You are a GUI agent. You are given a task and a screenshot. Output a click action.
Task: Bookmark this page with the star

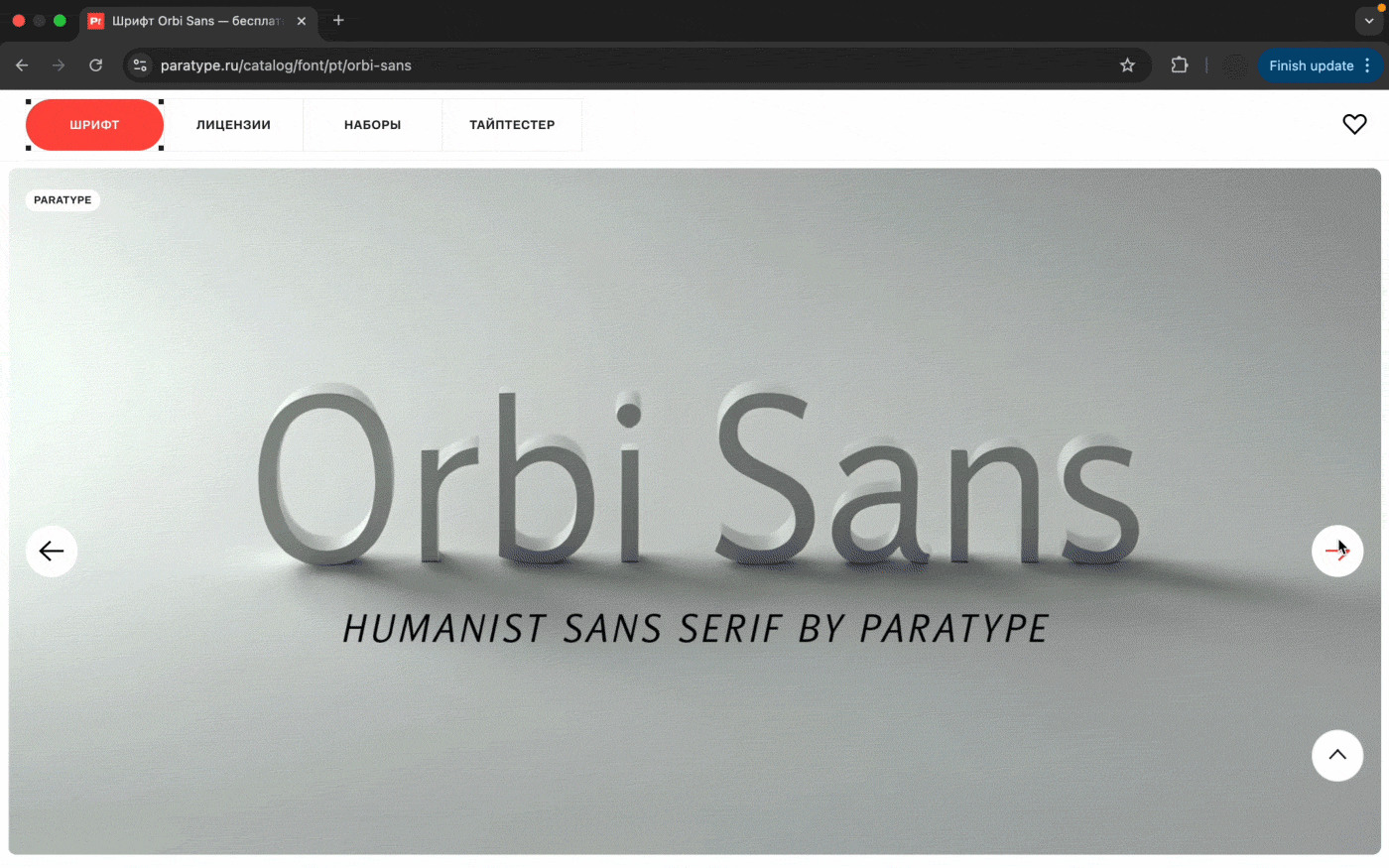[x=1127, y=65]
